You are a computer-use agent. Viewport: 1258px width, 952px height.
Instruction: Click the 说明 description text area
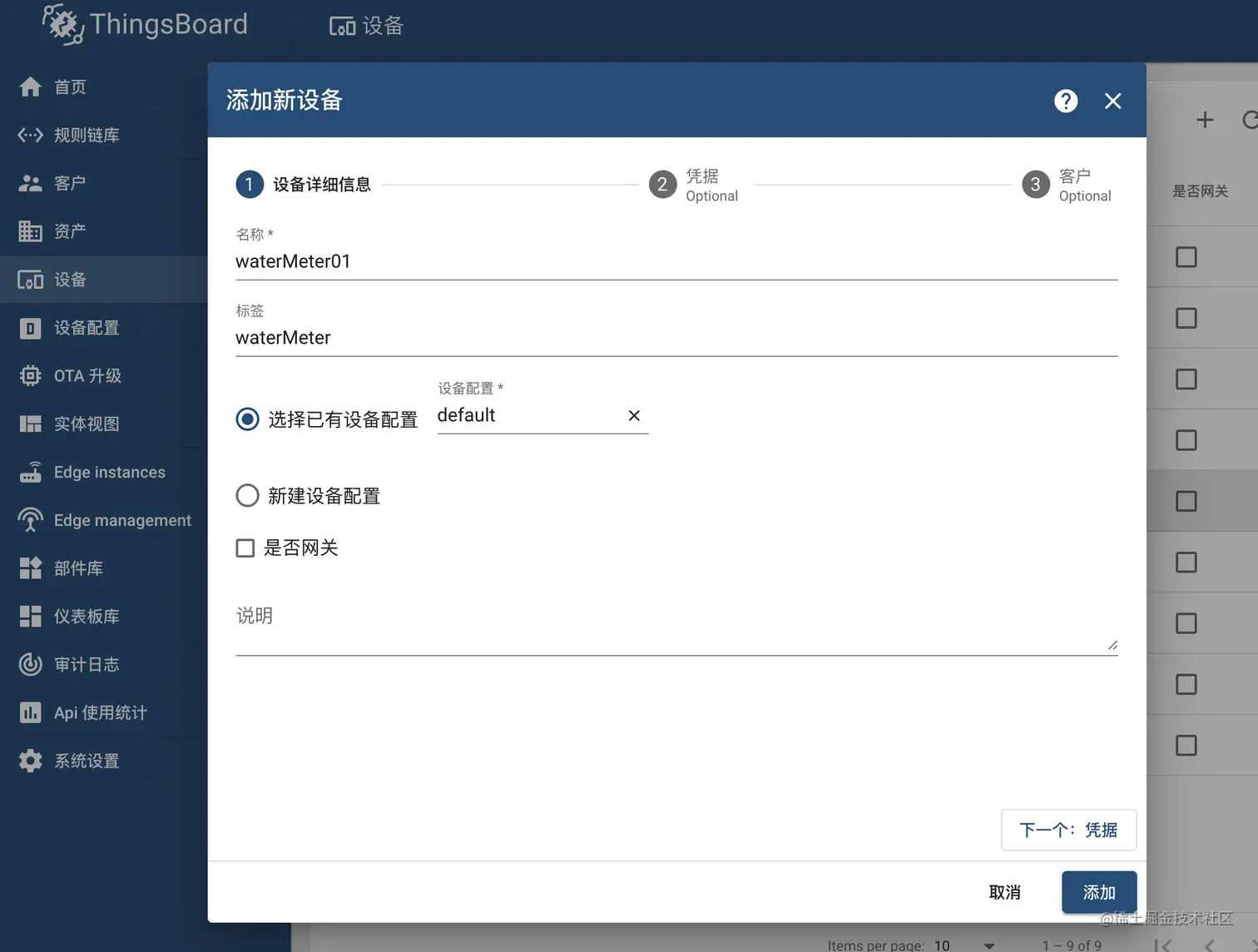tap(676, 624)
